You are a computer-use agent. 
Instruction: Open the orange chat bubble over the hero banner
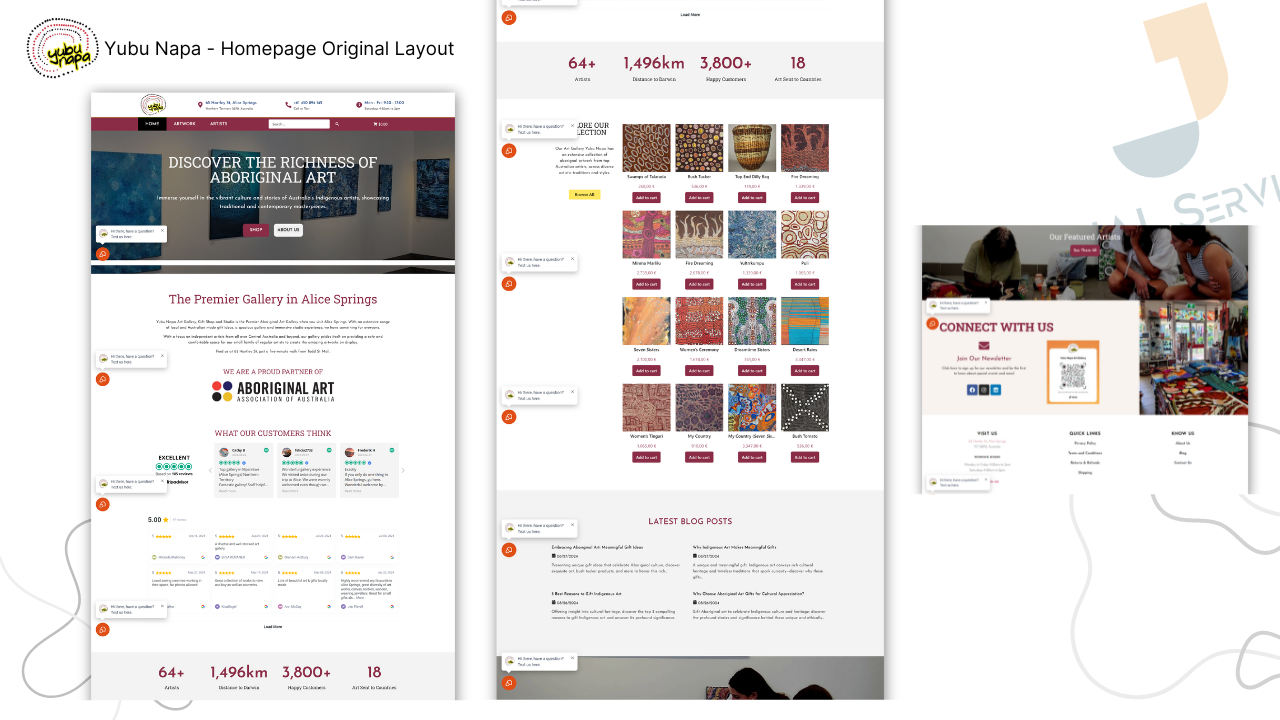point(102,254)
